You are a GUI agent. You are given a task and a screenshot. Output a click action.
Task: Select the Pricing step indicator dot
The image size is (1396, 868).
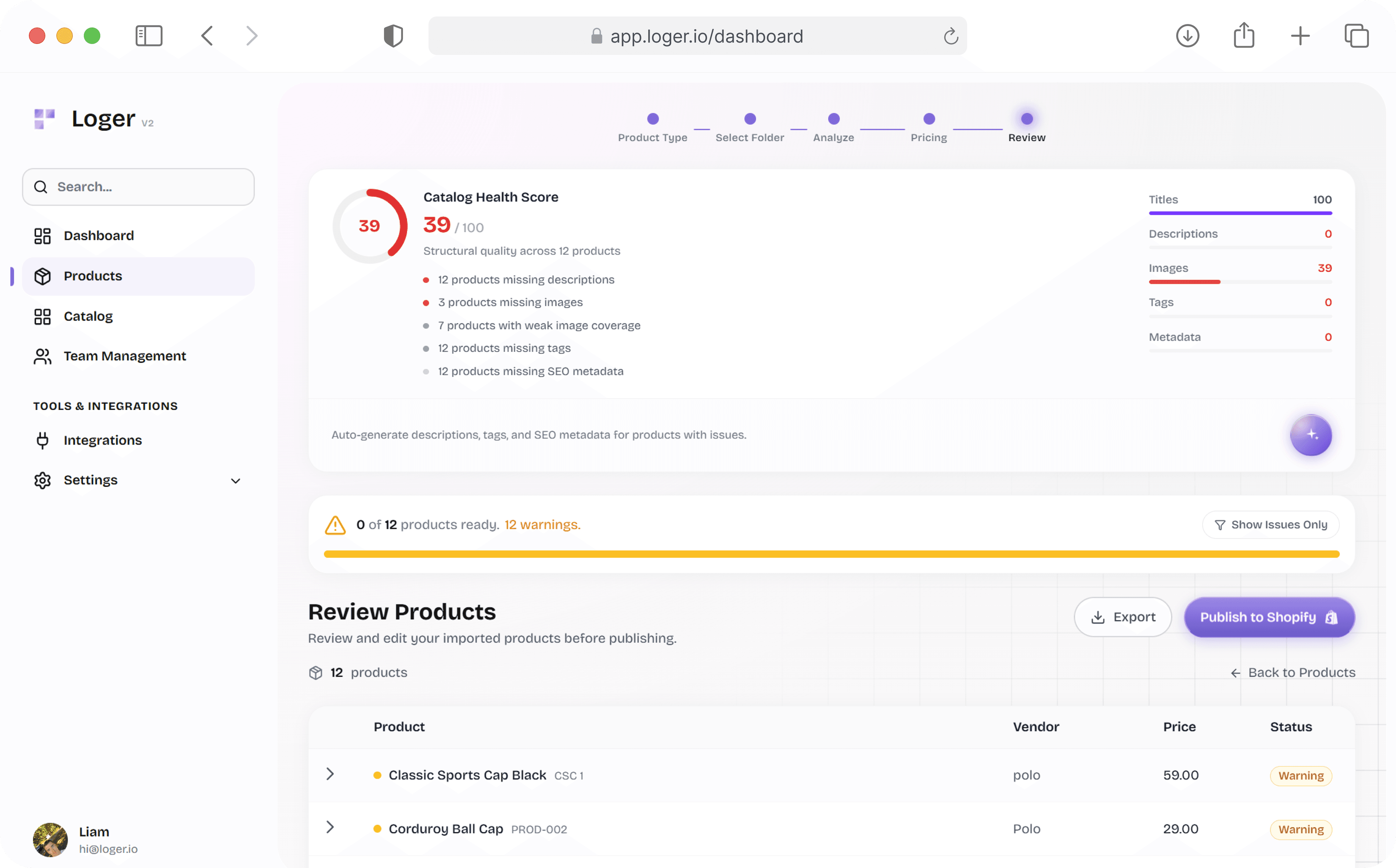tap(928, 118)
